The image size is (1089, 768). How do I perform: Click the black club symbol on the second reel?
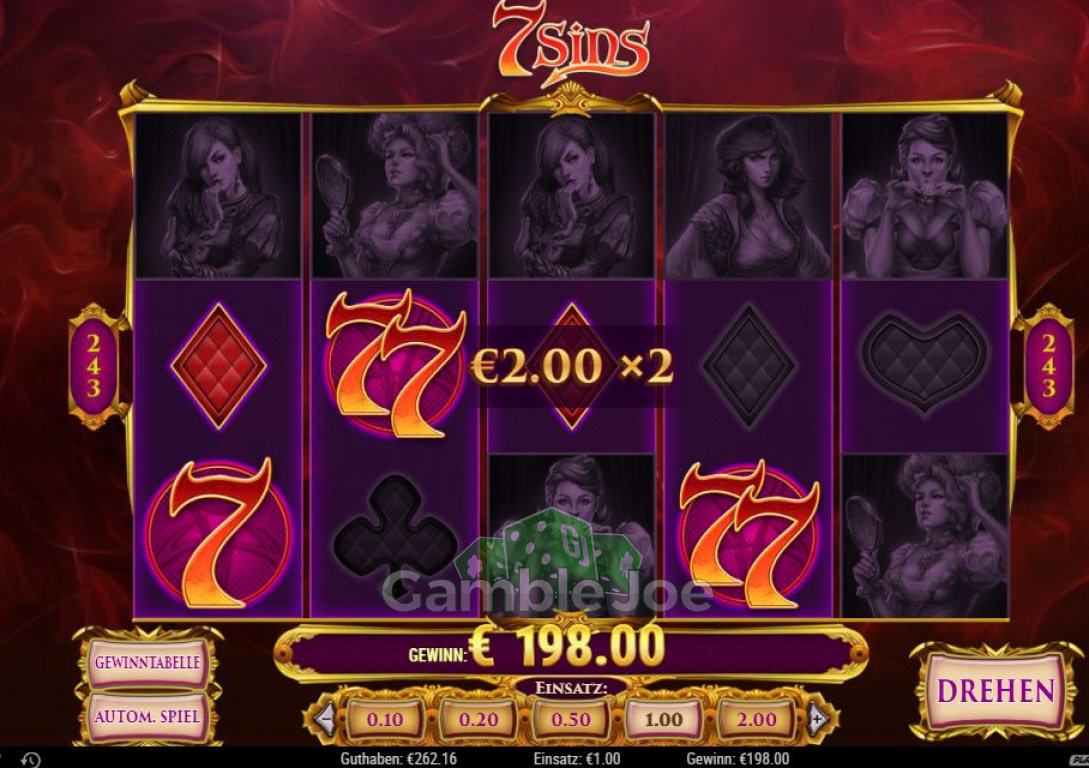[x=394, y=533]
